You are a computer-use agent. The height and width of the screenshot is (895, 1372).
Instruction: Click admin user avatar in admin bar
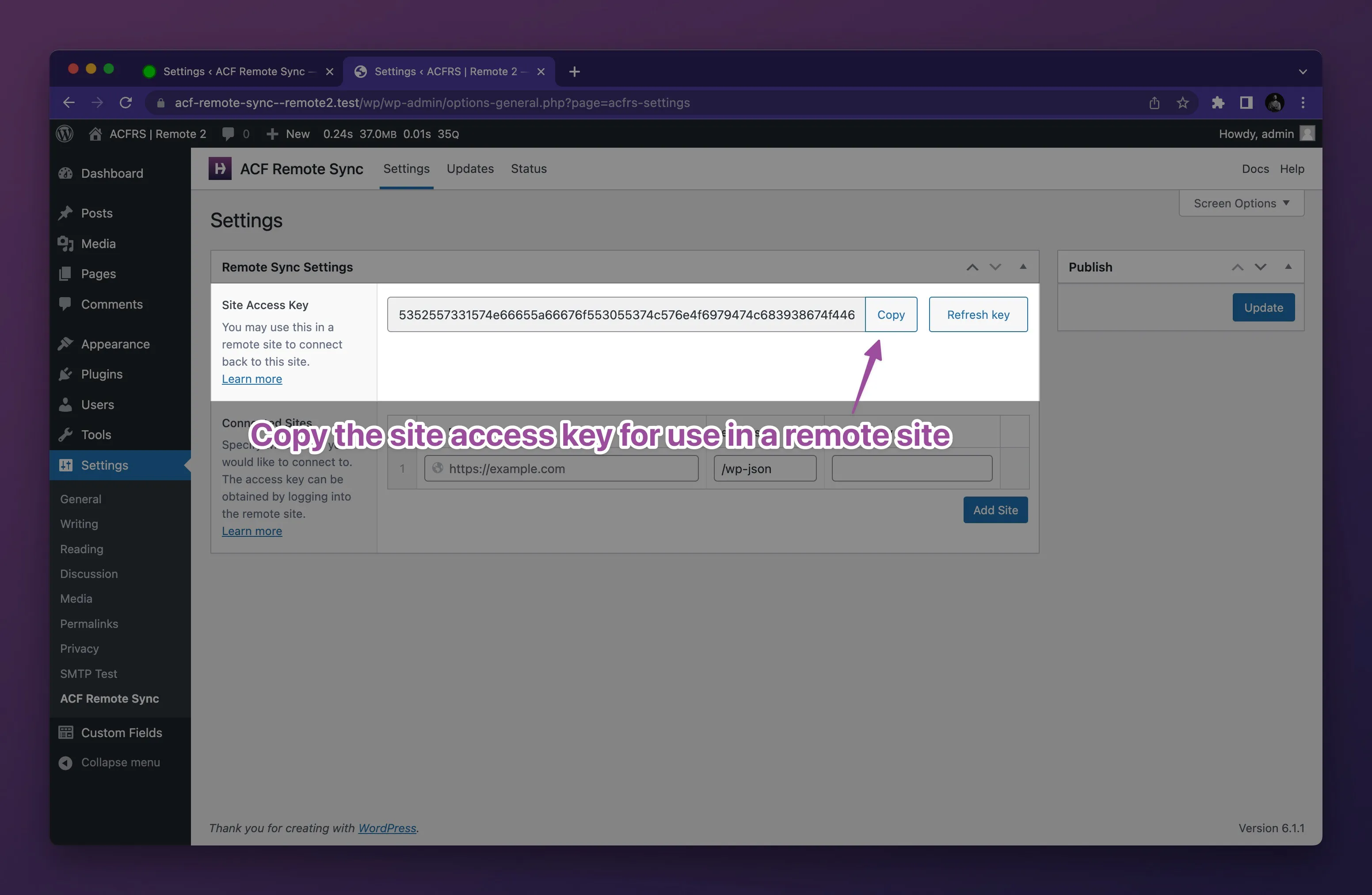(1307, 134)
